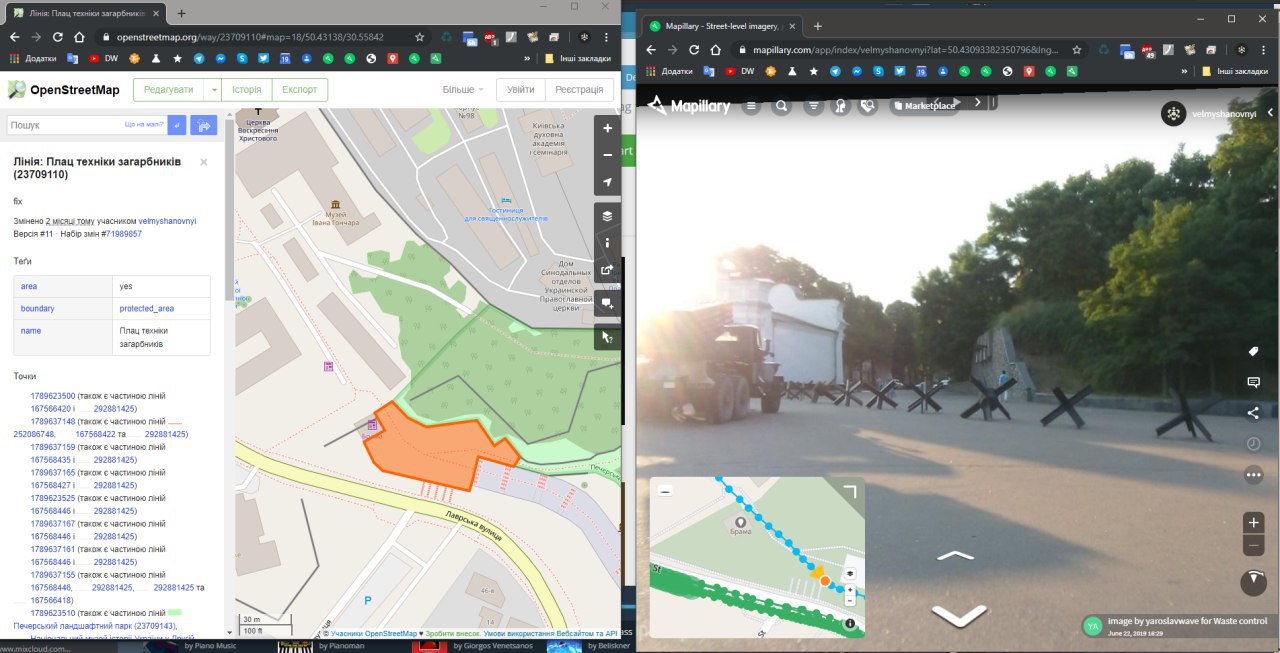Open the Mapillary detections tag icon

click(x=868, y=105)
